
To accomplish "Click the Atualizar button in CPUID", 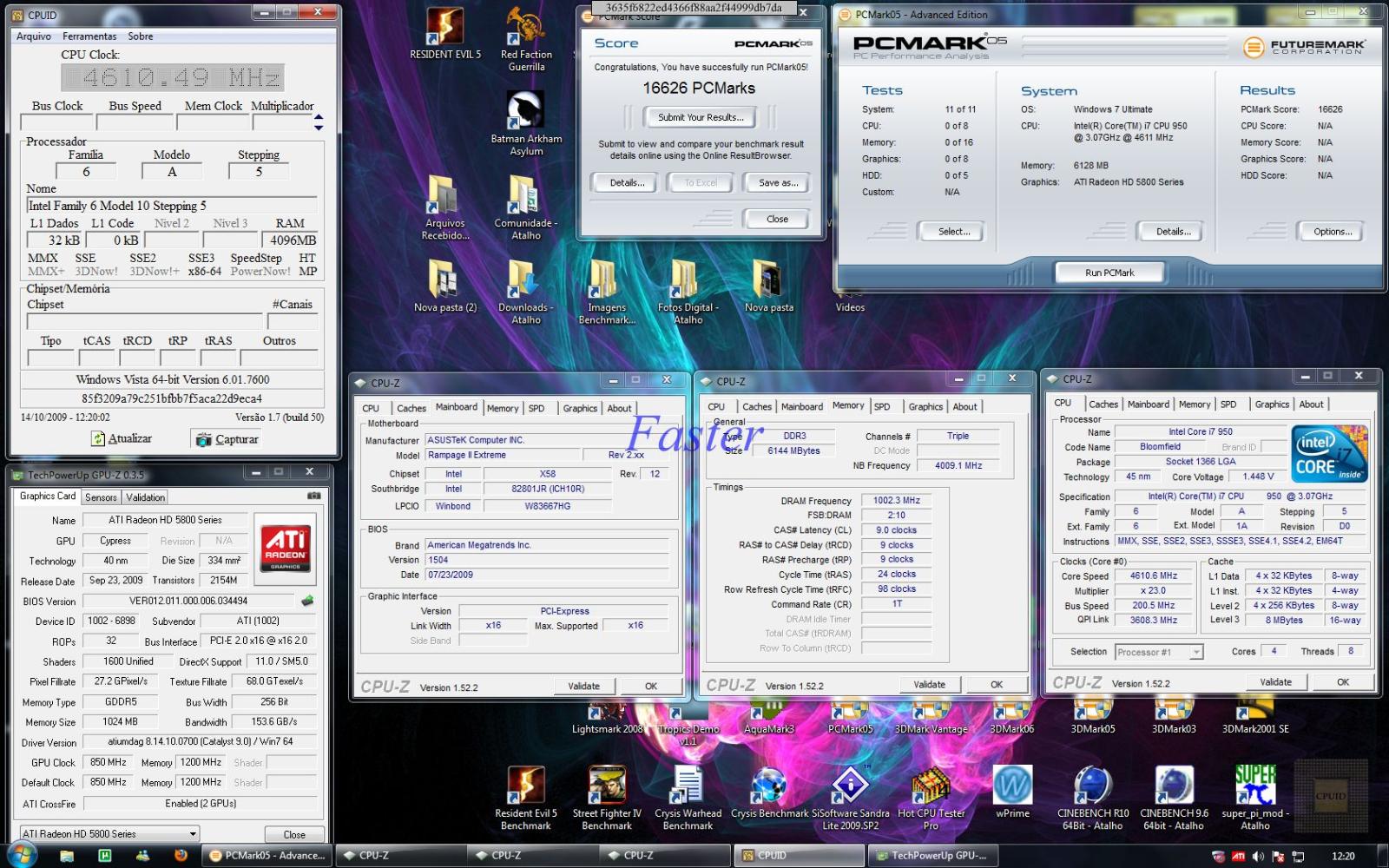I will point(122,439).
